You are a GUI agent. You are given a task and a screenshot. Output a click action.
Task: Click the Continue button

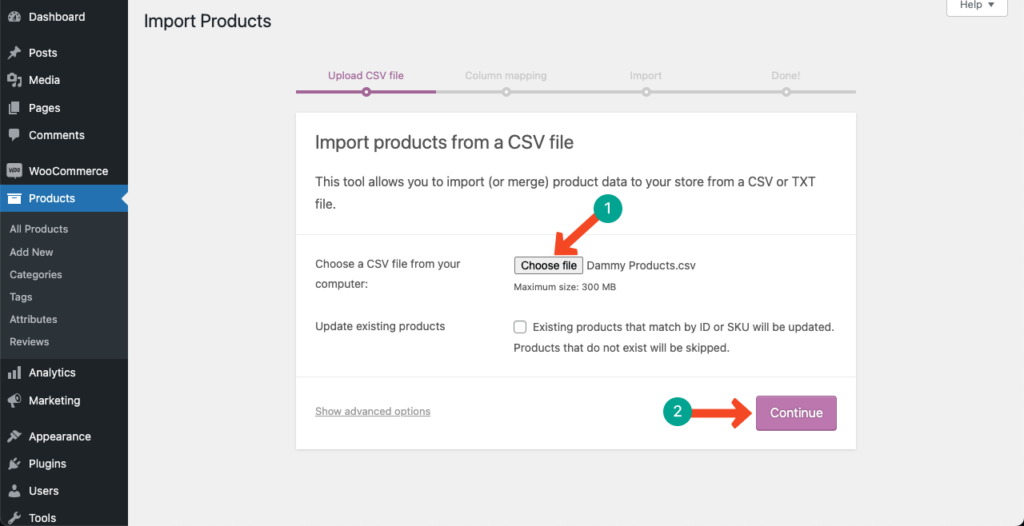tap(796, 413)
